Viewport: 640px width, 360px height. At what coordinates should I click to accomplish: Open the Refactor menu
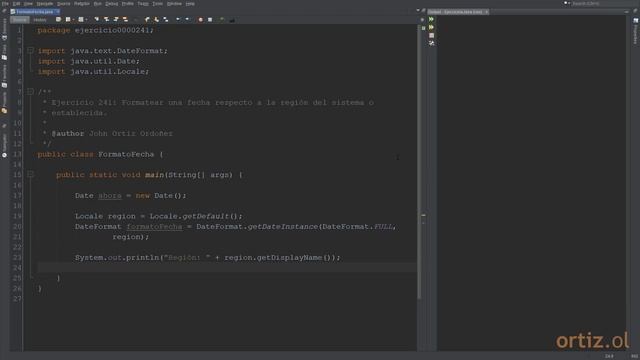(x=82, y=4)
